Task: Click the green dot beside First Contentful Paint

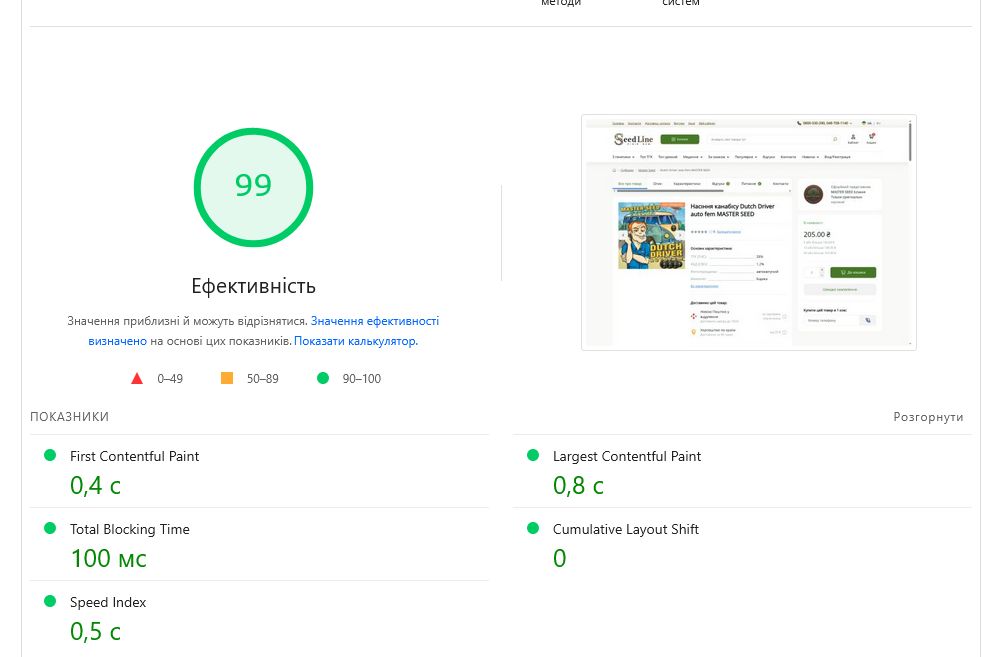Action: [49, 455]
